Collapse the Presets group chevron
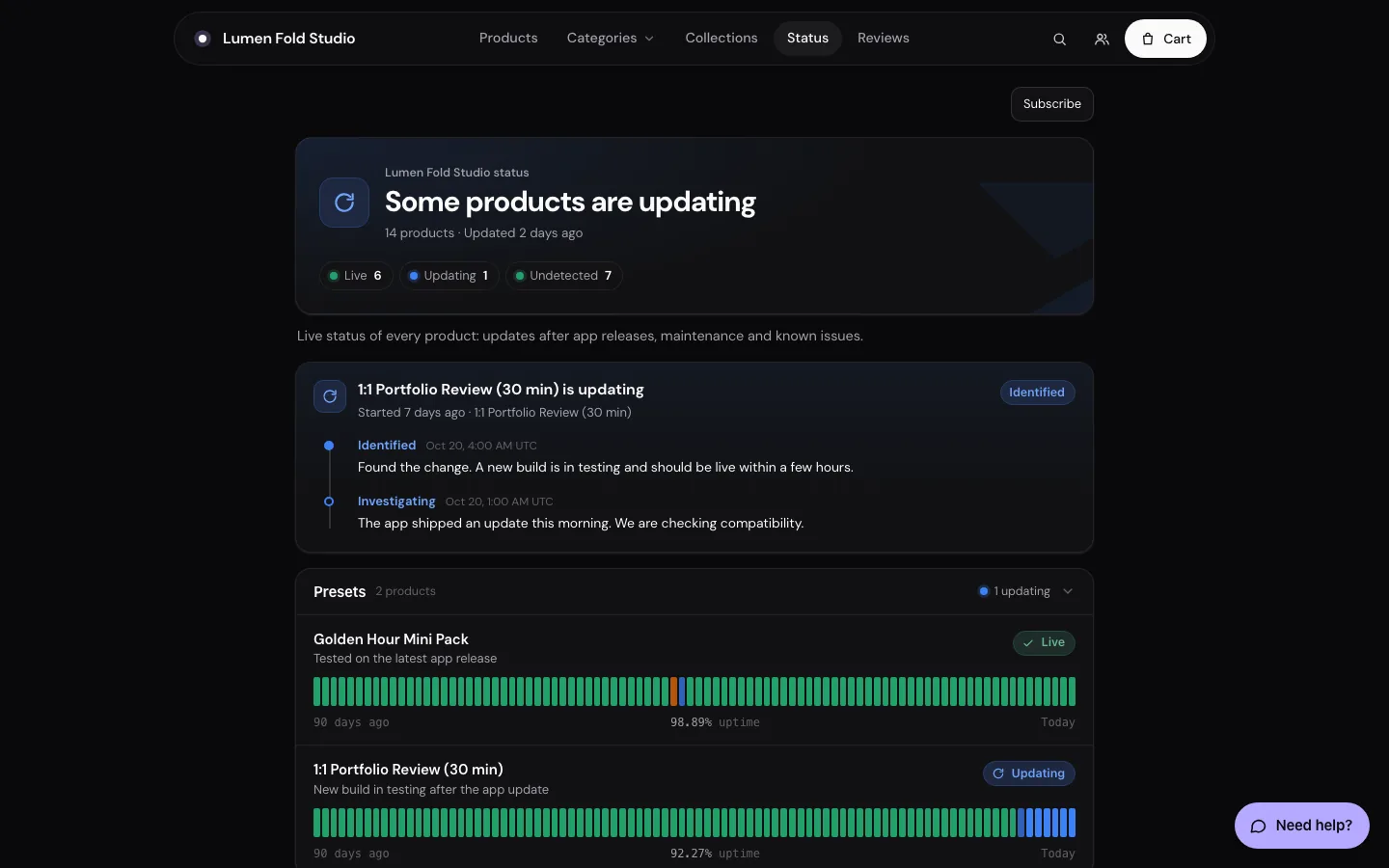Viewport: 1389px width, 868px height. click(1068, 591)
